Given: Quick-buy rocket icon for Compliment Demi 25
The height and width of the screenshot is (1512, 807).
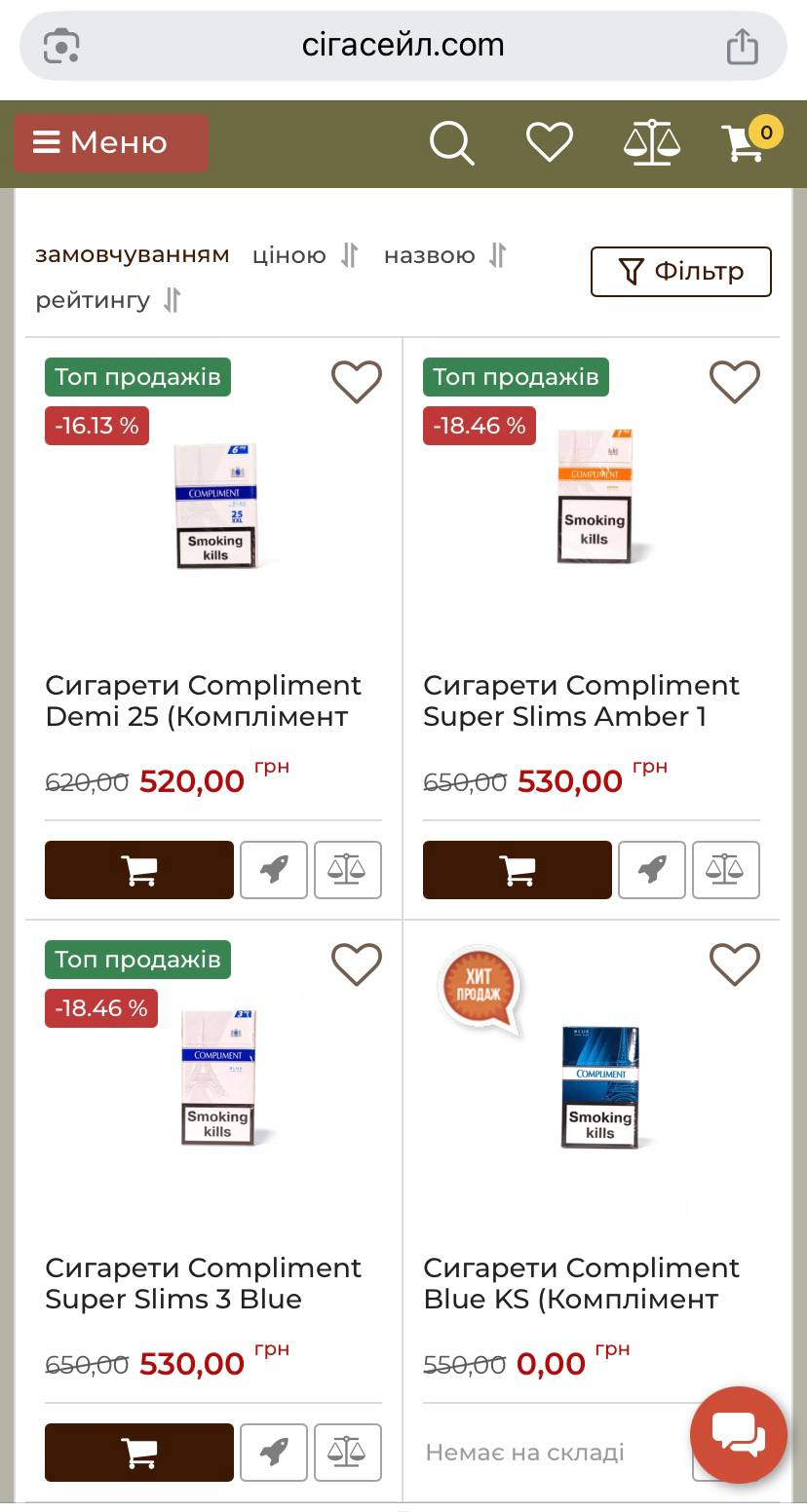Looking at the screenshot, I should [x=274, y=869].
